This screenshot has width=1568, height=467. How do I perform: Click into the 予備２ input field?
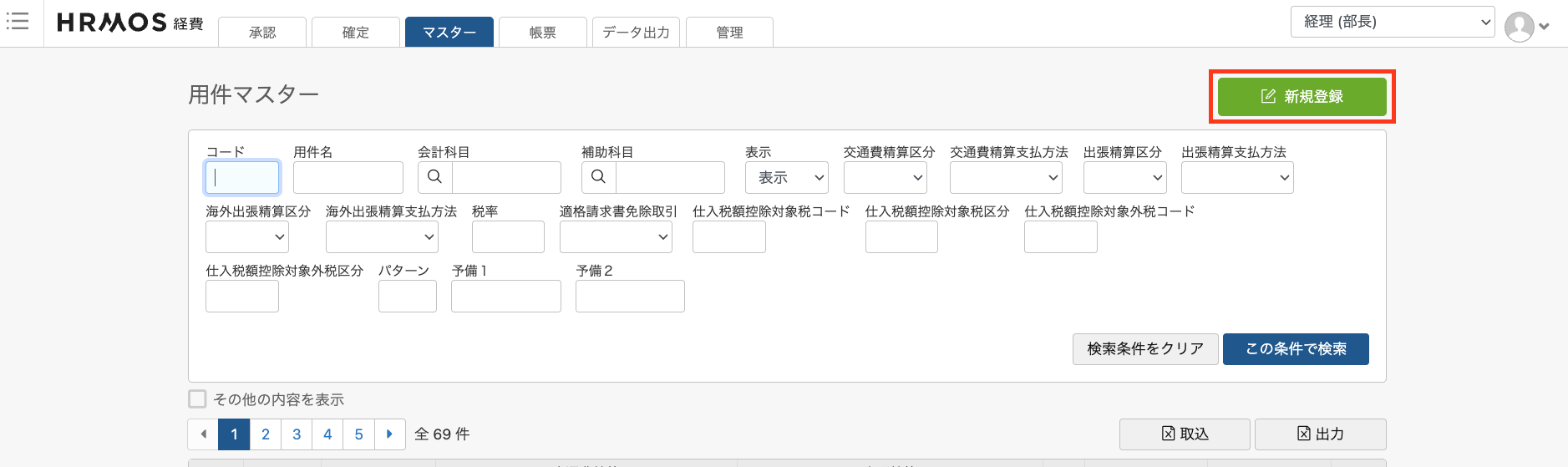point(630,296)
